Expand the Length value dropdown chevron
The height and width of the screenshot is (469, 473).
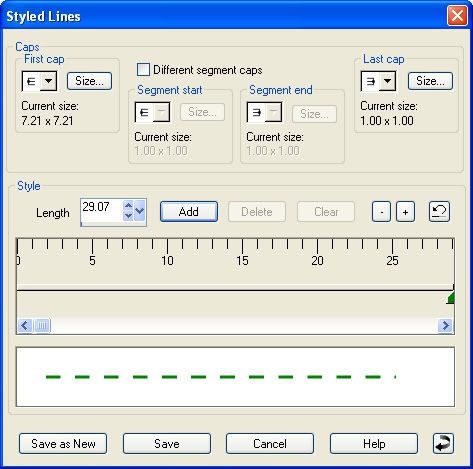(x=140, y=211)
